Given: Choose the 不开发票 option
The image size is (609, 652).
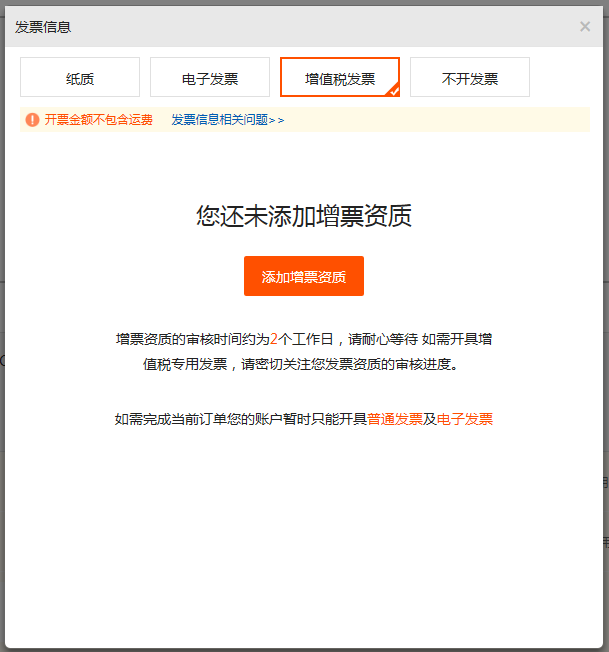Looking at the screenshot, I should click(x=470, y=78).
